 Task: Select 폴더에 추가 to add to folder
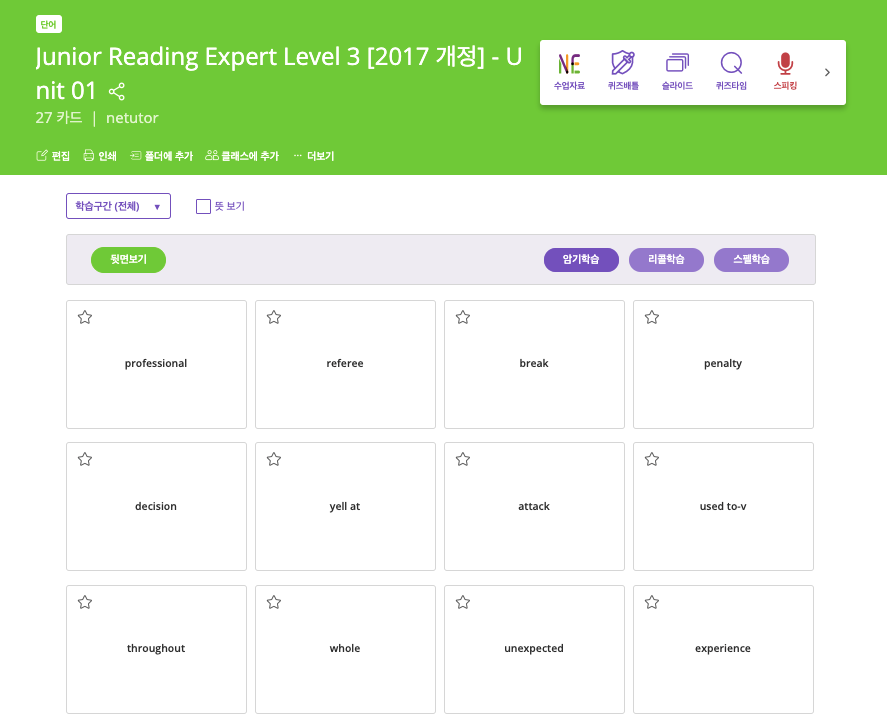tap(164, 156)
